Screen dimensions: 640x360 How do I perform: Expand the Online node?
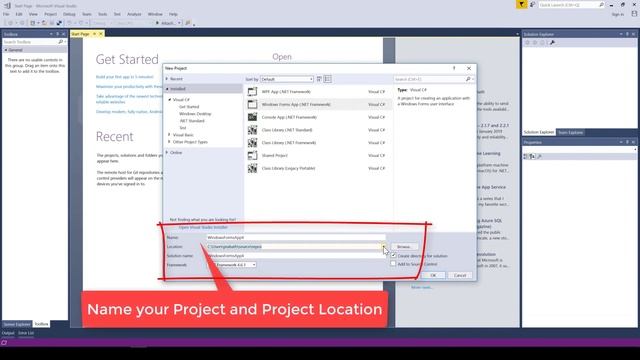click(x=167, y=152)
